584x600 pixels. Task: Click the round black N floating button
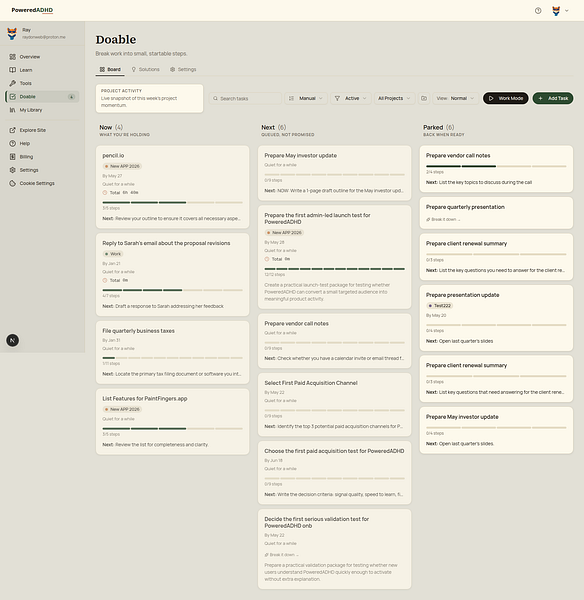click(13, 340)
